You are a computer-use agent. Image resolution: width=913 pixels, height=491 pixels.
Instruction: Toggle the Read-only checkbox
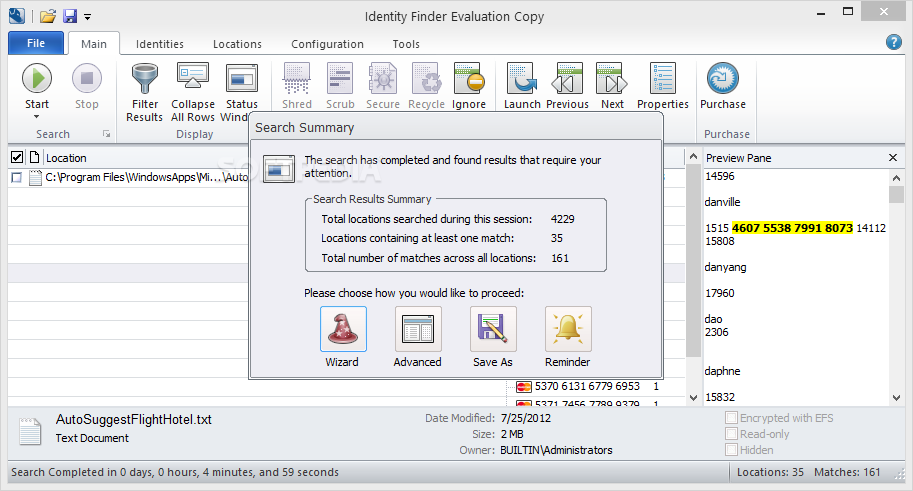[731, 433]
